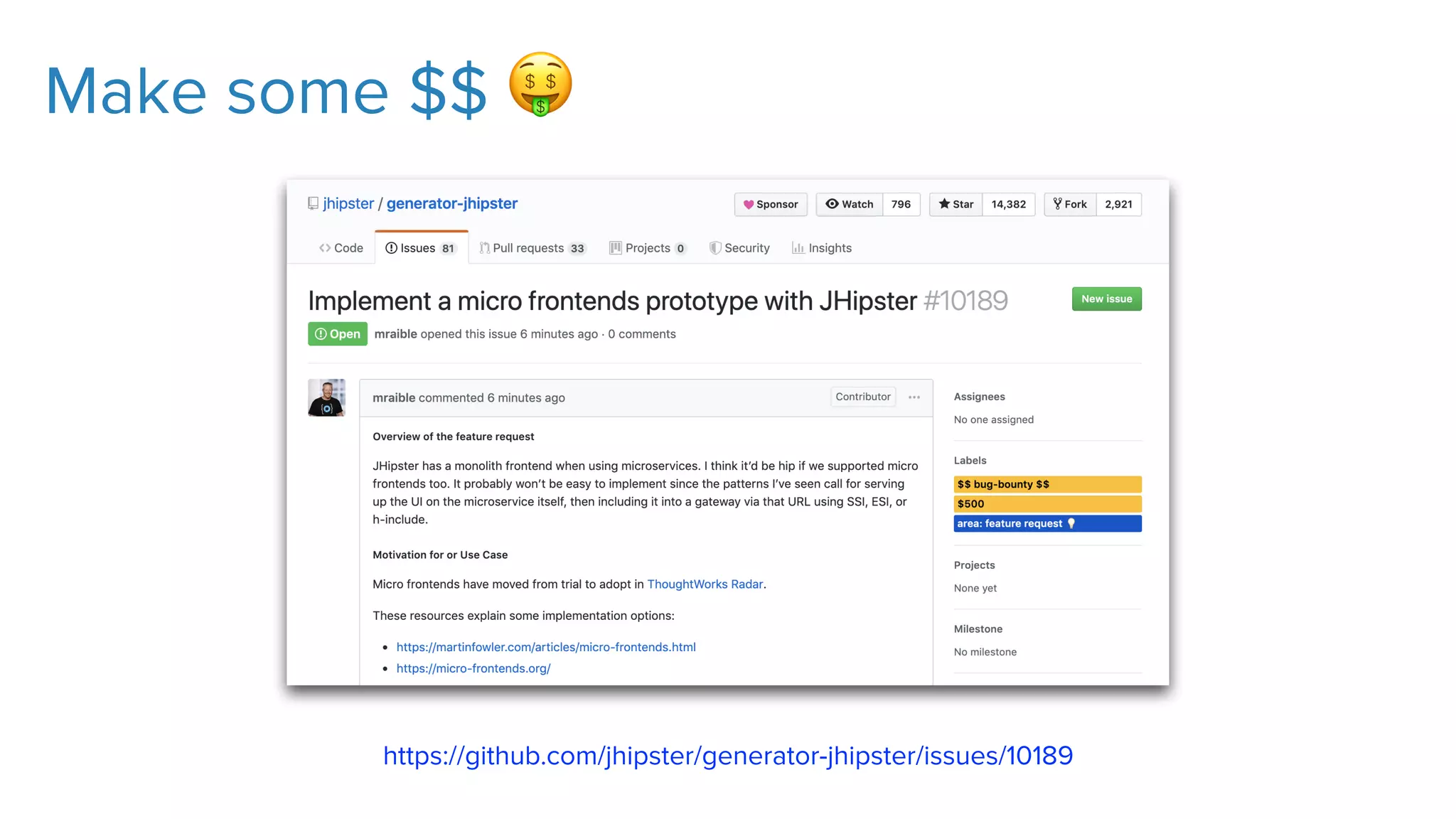Viewport: 1456px width, 819px height.
Task: Click the 'None yet' projects text
Action: 975,588
